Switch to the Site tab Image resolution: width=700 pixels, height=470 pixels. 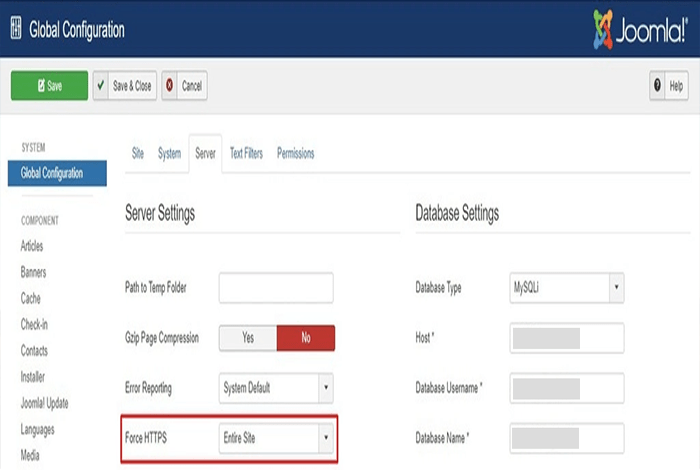pos(138,153)
